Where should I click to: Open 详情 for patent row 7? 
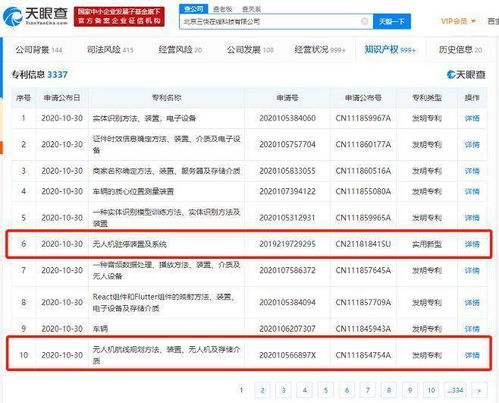click(x=472, y=270)
